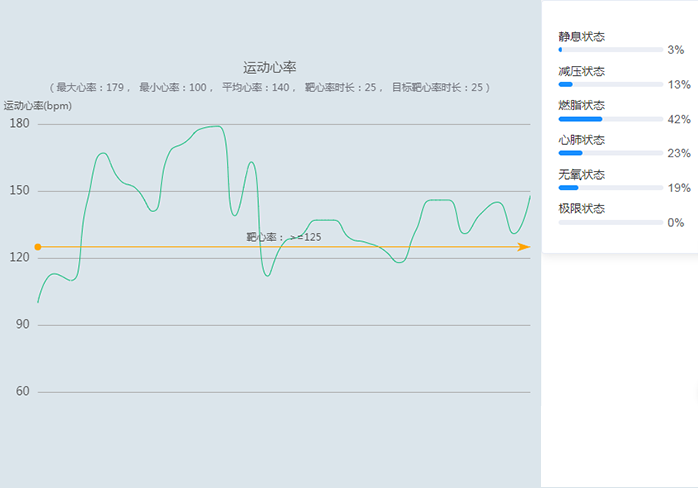The width and height of the screenshot is (698, 488).
Task: Click the empty 极限状态 progress bar
Action: [x=610, y=222]
